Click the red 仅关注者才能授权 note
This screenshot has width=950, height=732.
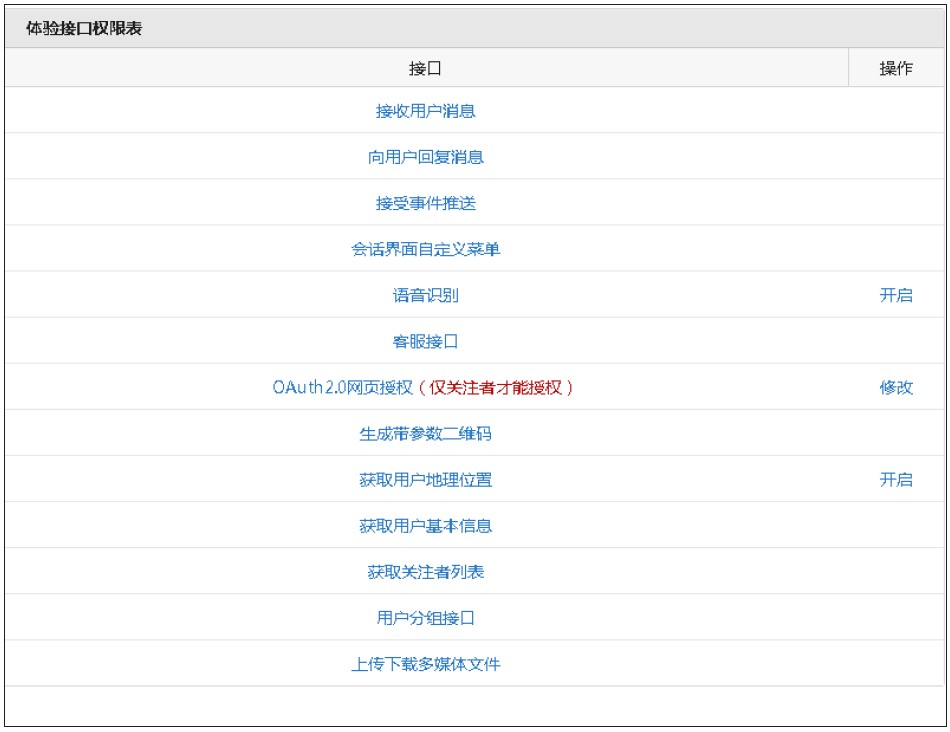tap(496, 387)
